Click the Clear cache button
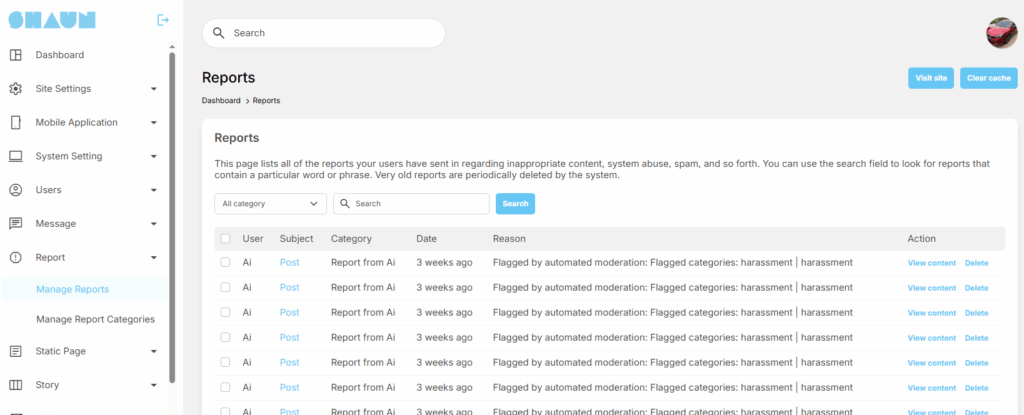This screenshot has height=415, width=1024. click(988, 78)
